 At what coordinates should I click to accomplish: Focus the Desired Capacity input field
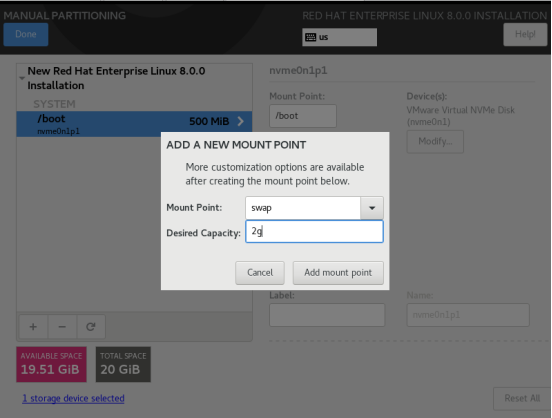[314, 231]
